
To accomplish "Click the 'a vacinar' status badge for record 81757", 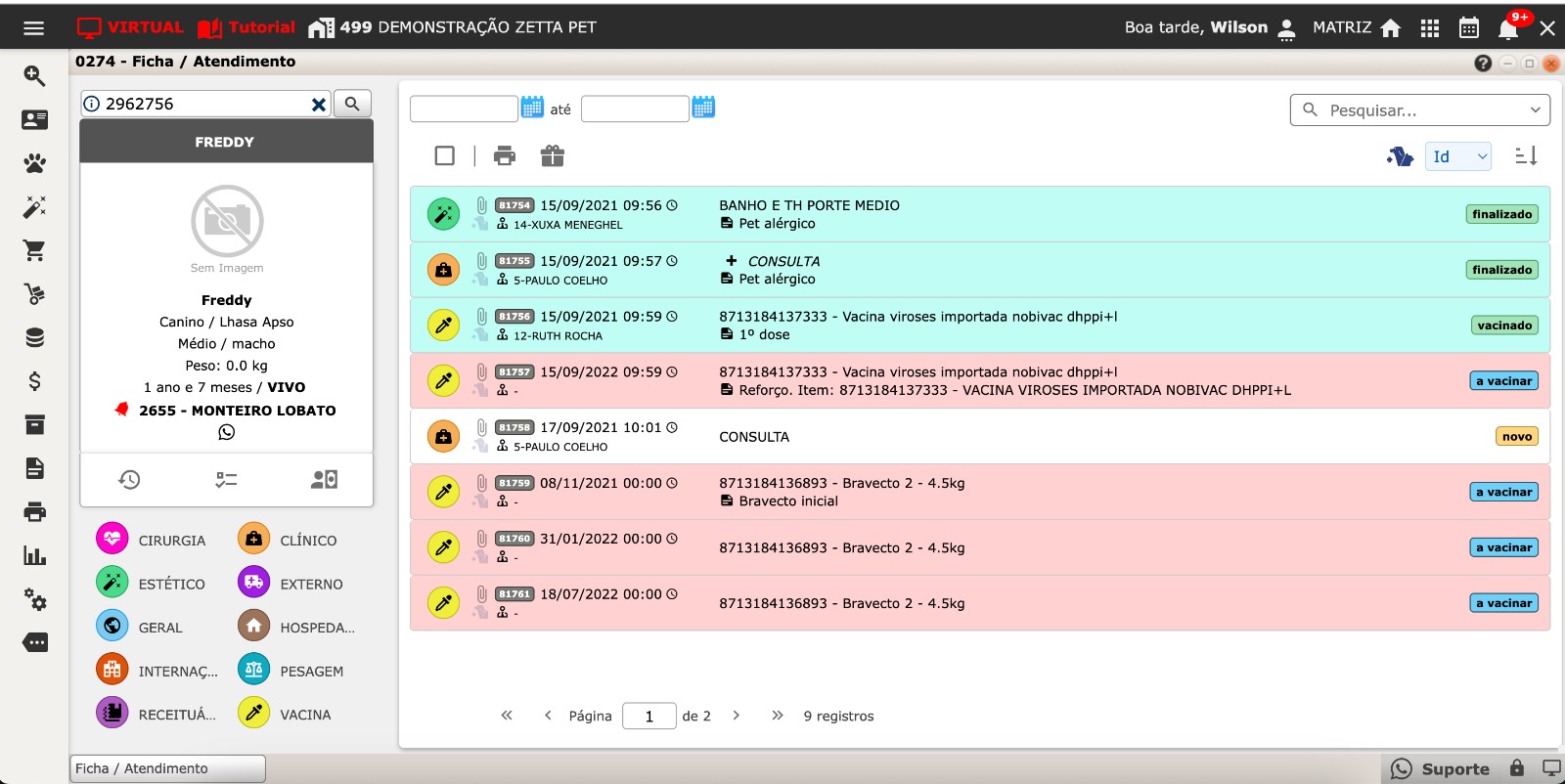I will tap(1503, 381).
